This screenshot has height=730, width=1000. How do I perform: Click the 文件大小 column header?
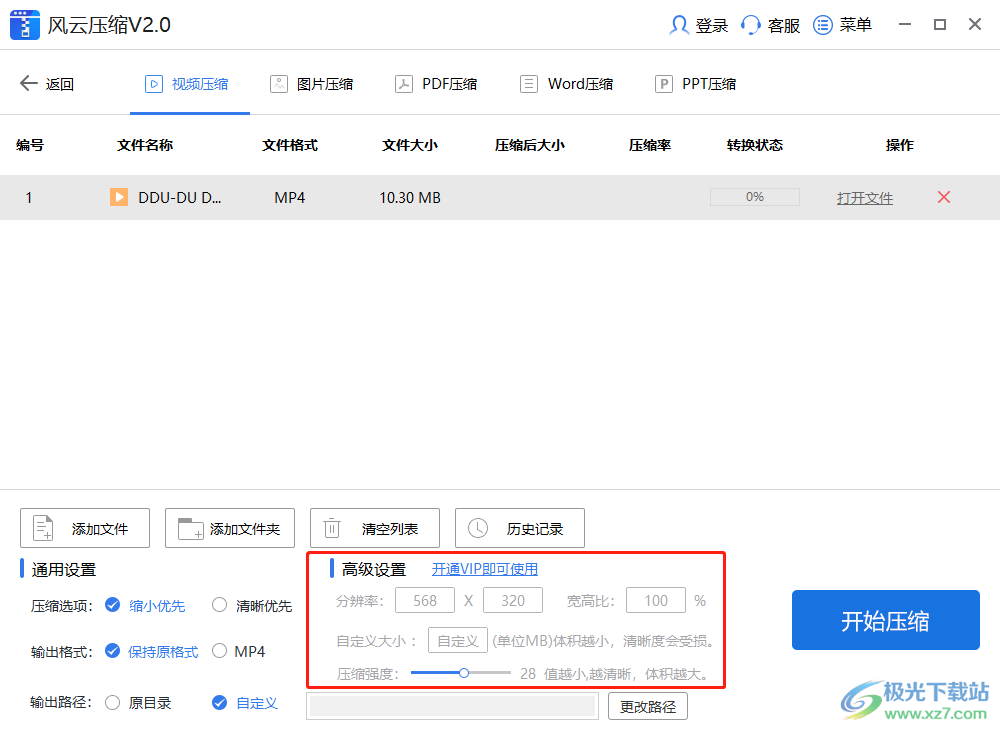coord(410,145)
